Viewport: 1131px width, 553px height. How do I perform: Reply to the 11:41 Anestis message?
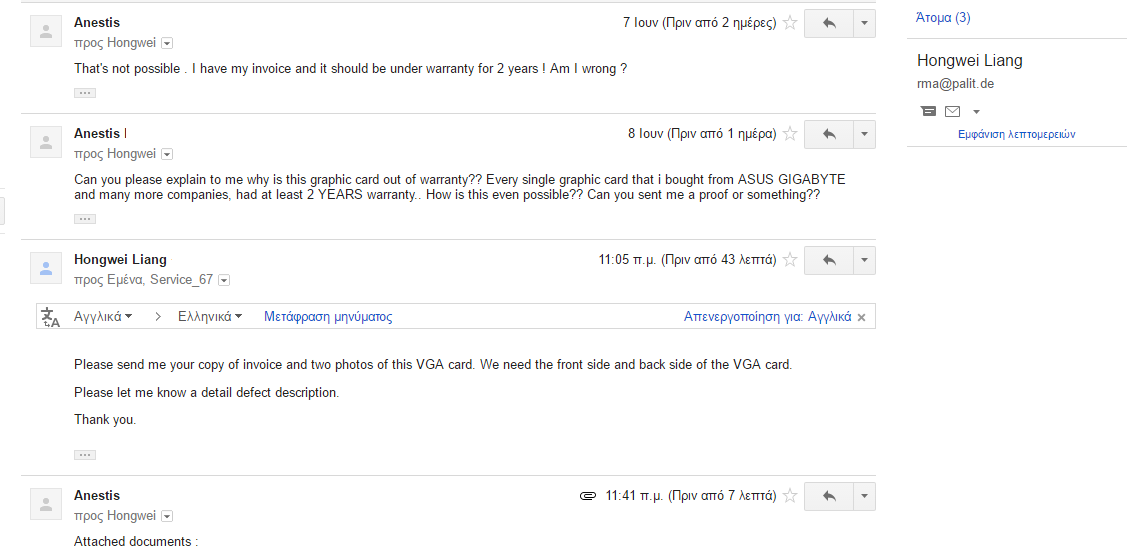tap(829, 496)
